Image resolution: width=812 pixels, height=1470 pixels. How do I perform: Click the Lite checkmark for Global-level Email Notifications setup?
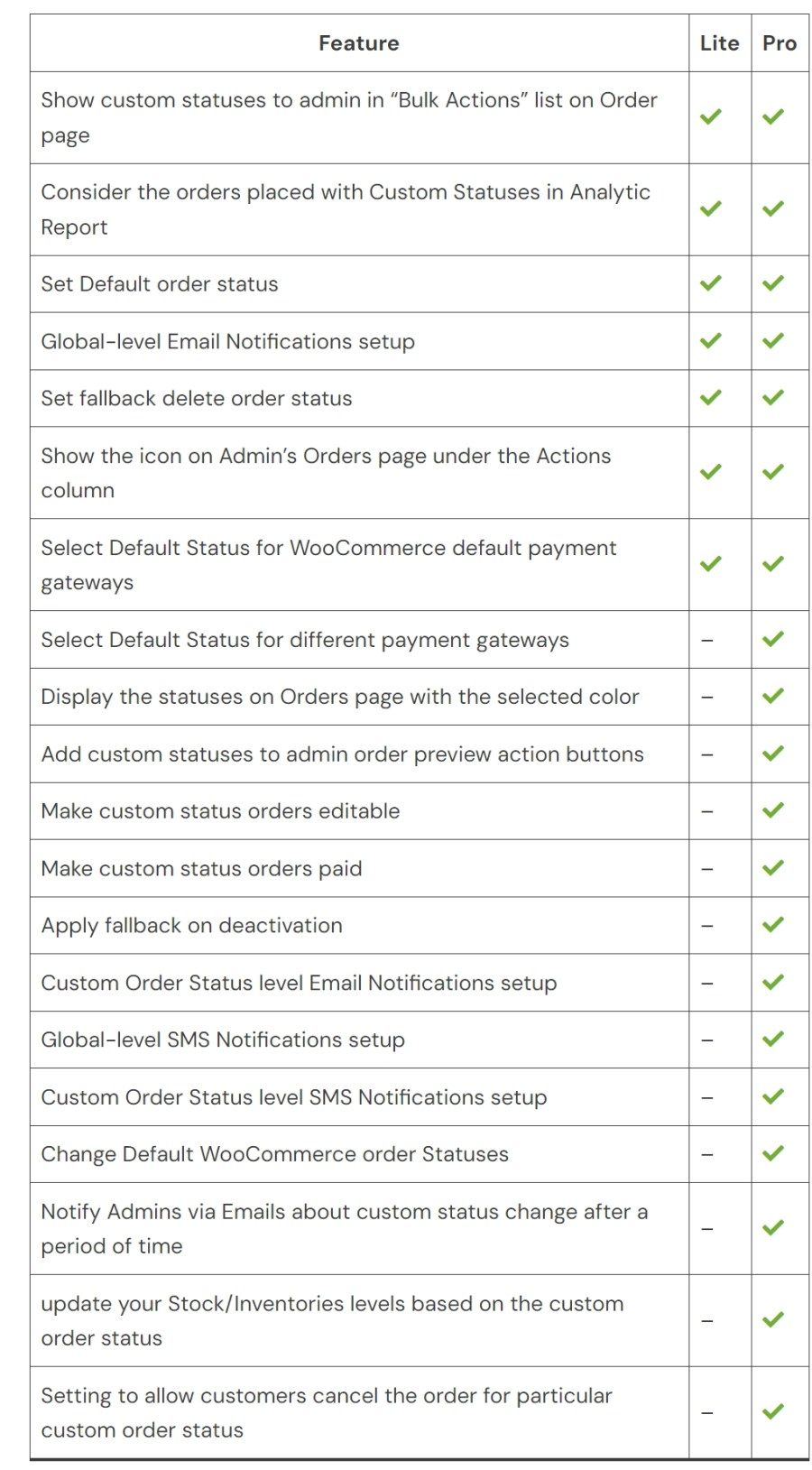[x=711, y=341]
